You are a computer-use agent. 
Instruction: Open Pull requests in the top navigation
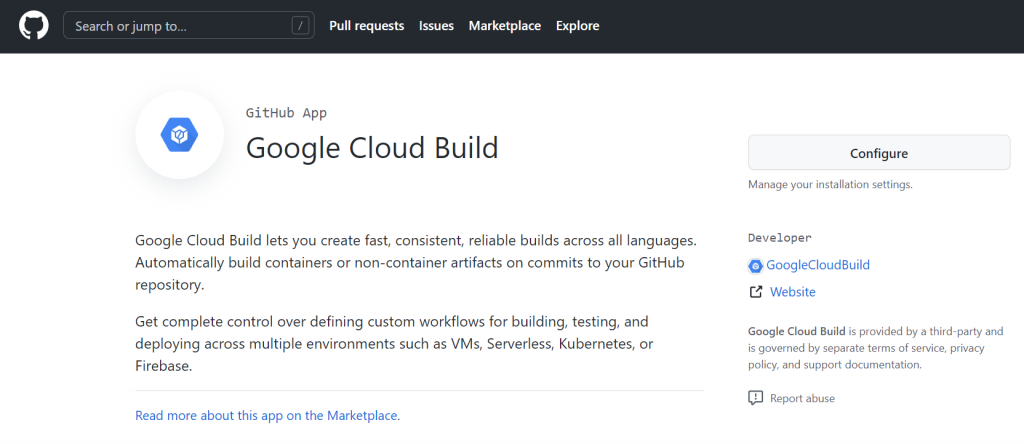click(x=367, y=26)
